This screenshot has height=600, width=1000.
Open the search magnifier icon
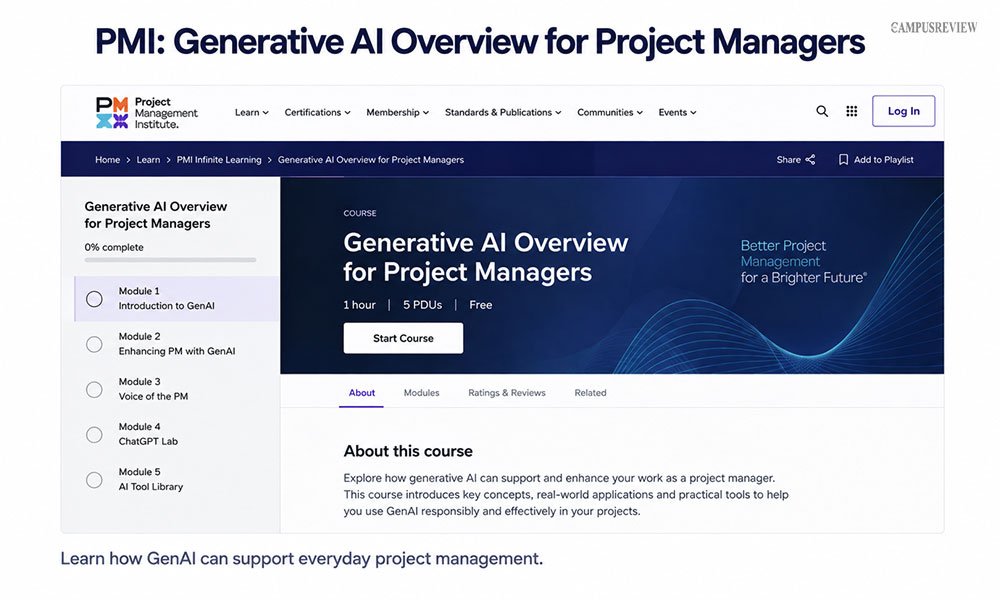822,112
